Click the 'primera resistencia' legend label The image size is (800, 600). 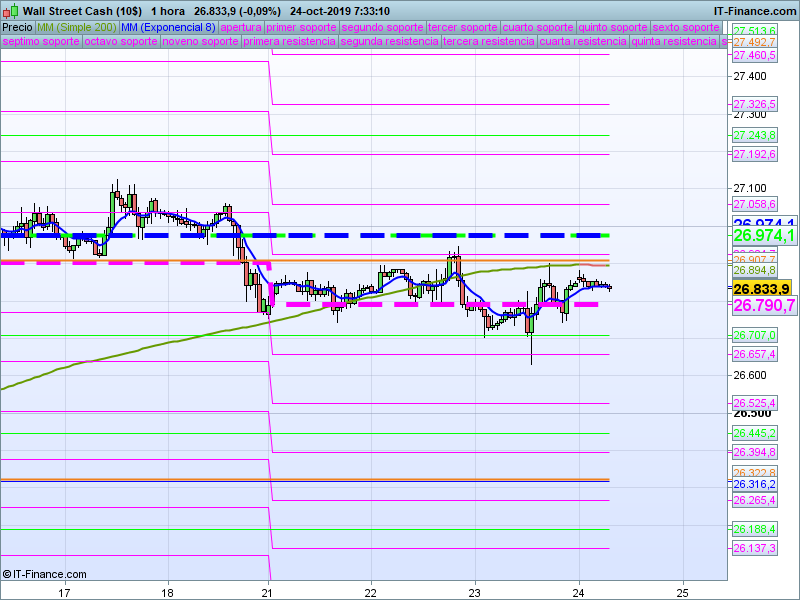pos(289,42)
